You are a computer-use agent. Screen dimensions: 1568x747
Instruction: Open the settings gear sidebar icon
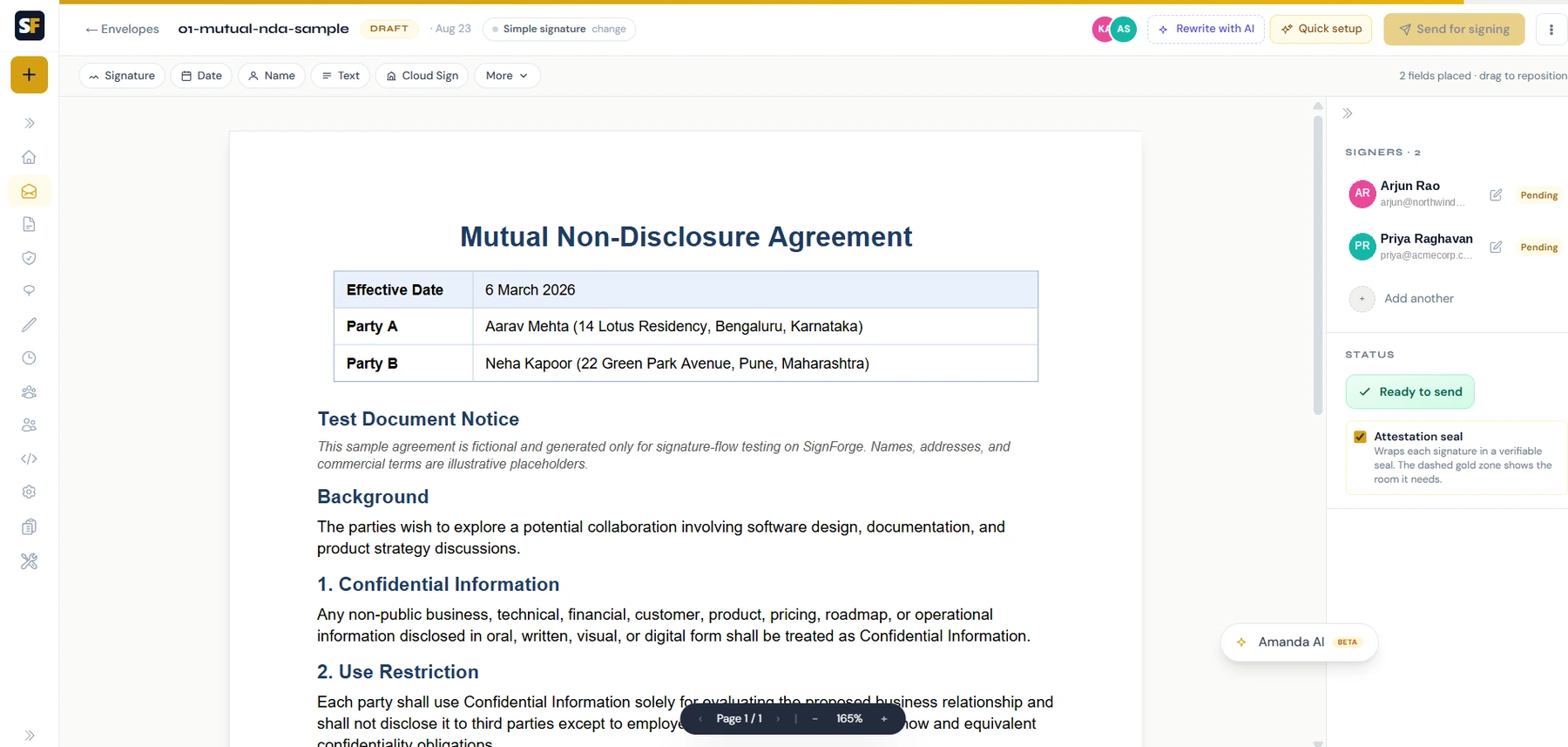(29, 492)
